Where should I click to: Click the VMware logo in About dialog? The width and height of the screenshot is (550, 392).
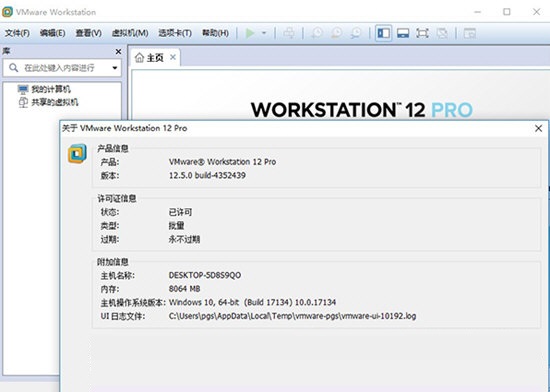77,154
